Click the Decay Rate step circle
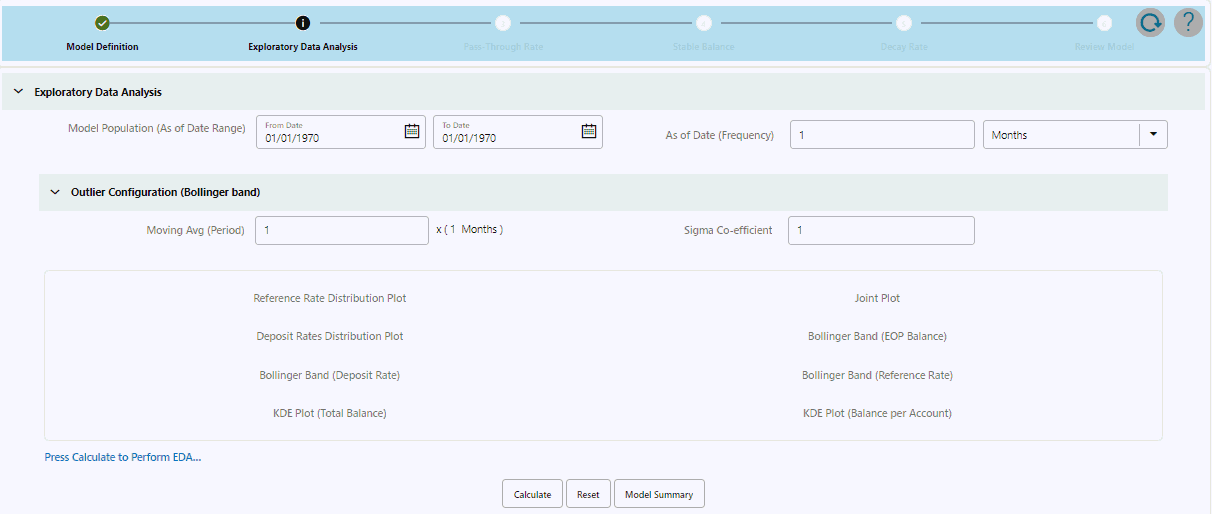The width and height of the screenshot is (1212, 514). coord(904,23)
